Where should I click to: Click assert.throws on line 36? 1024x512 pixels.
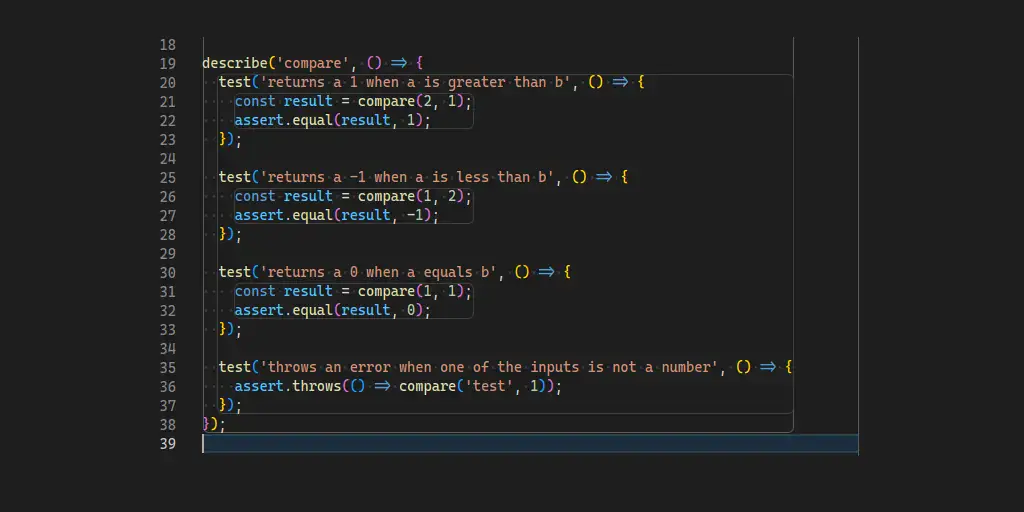coord(288,387)
